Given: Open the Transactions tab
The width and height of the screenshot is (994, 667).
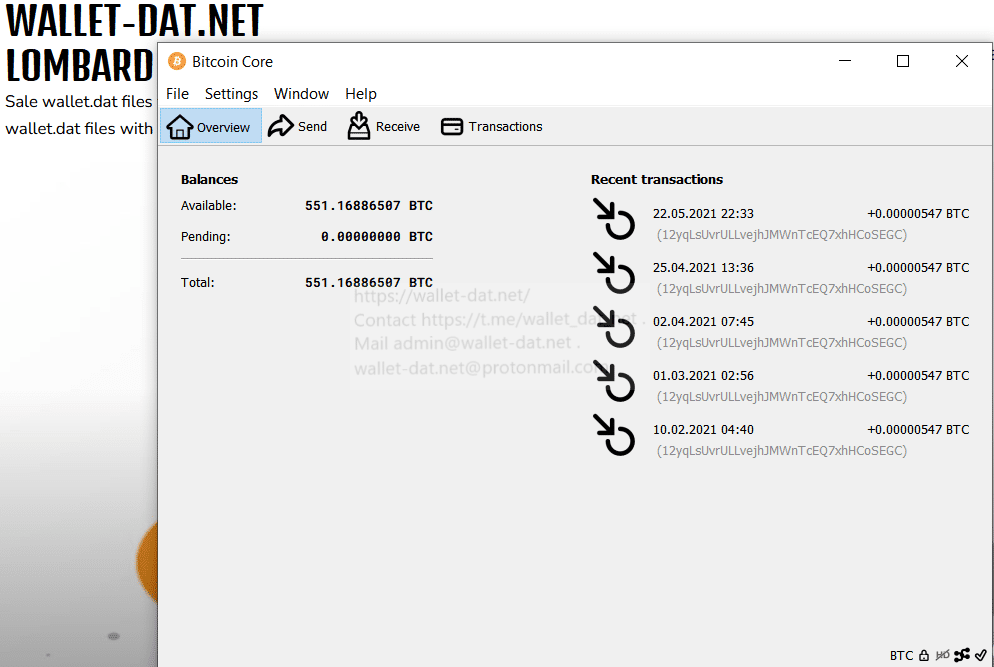Looking at the screenshot, I should click(492, 126).
